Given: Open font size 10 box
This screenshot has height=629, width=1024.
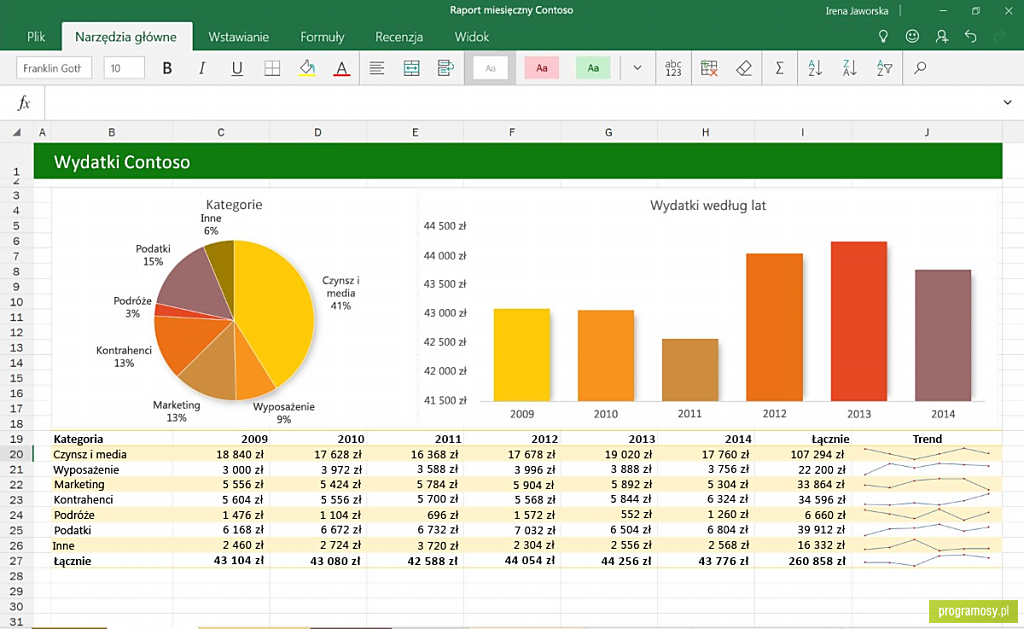Looking at the screenshot, I should [124, 68].
